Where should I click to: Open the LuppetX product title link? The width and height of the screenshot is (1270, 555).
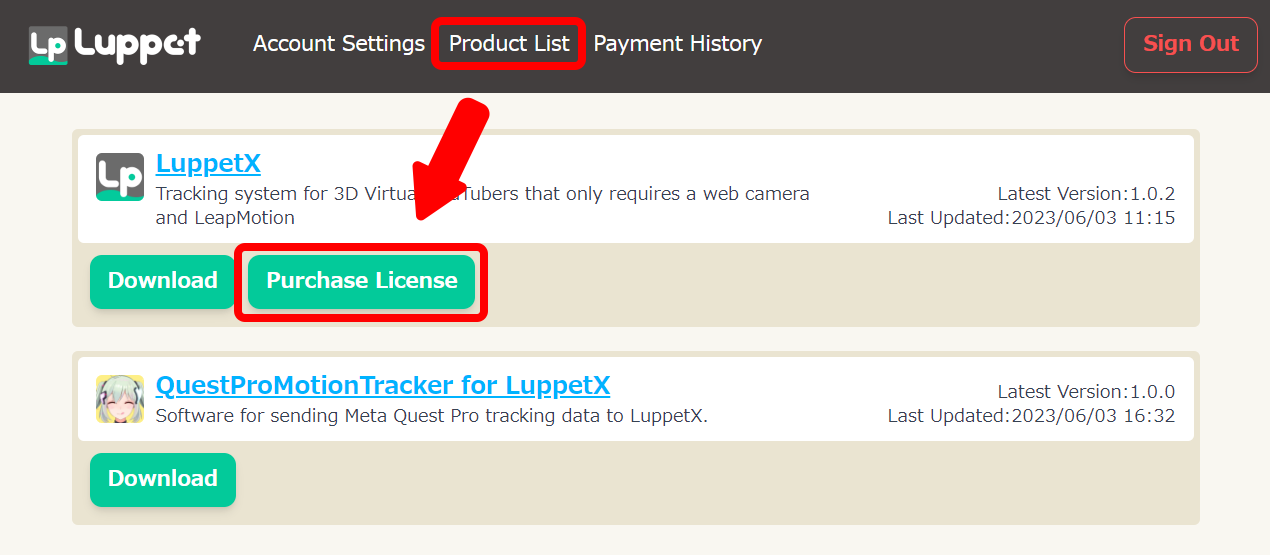click(208, 164)
